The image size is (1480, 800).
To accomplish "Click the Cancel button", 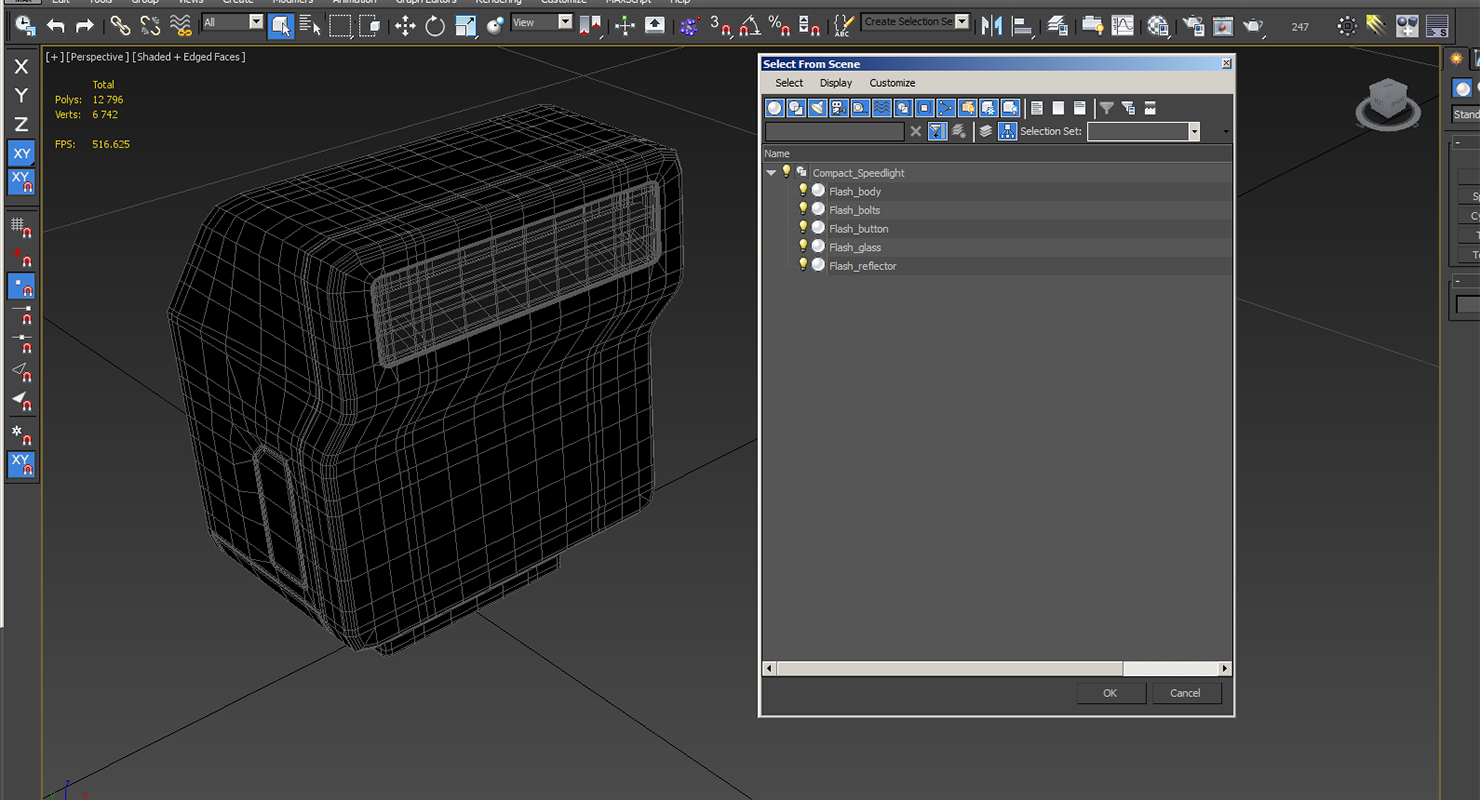I will click(x=1185, y=693).
